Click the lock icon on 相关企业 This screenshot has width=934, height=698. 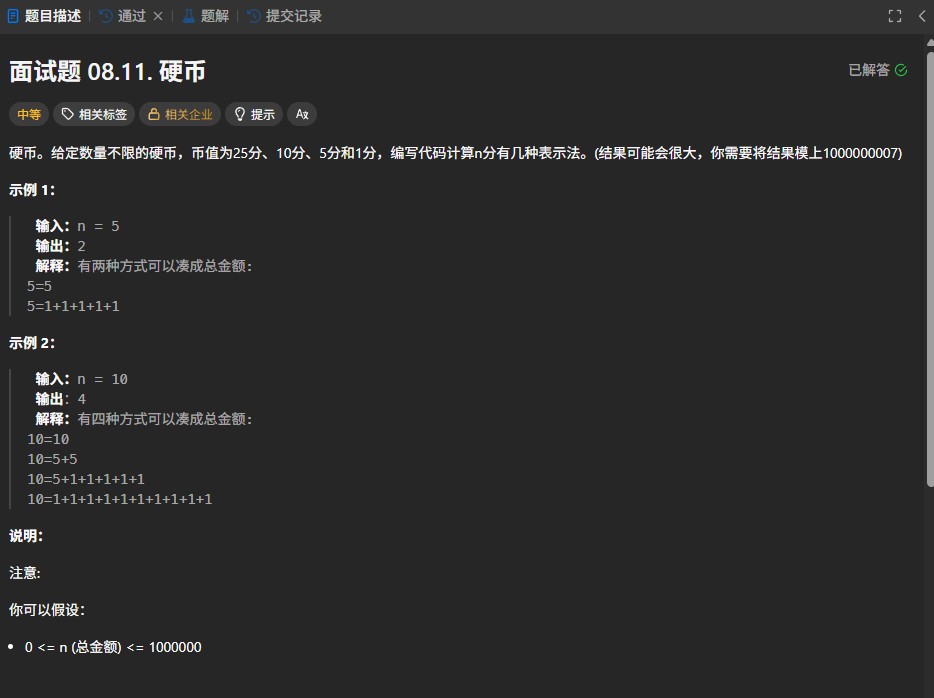coord(154,114)
